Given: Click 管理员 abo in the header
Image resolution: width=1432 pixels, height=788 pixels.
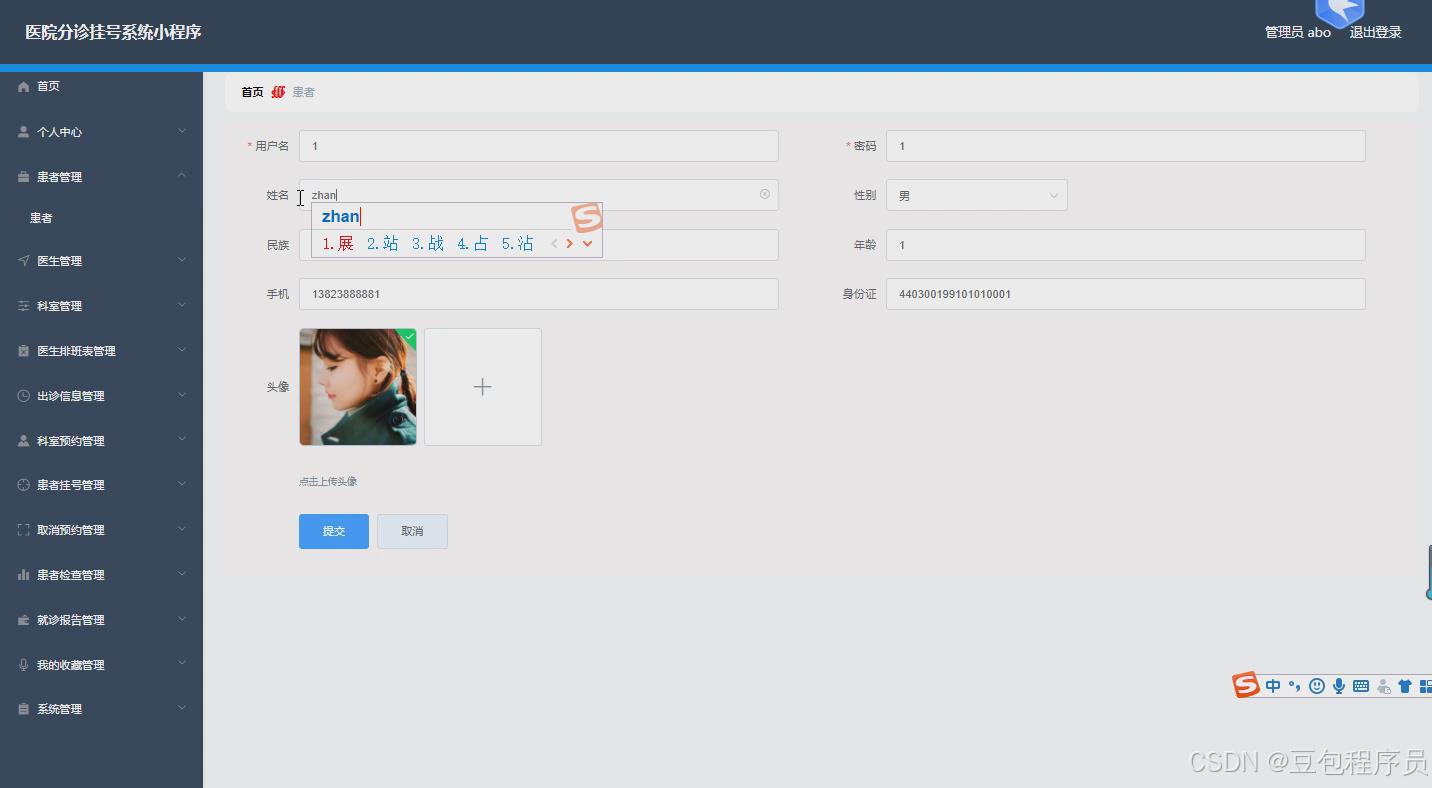Looking at the screenshot, I should coord(1298,32).
